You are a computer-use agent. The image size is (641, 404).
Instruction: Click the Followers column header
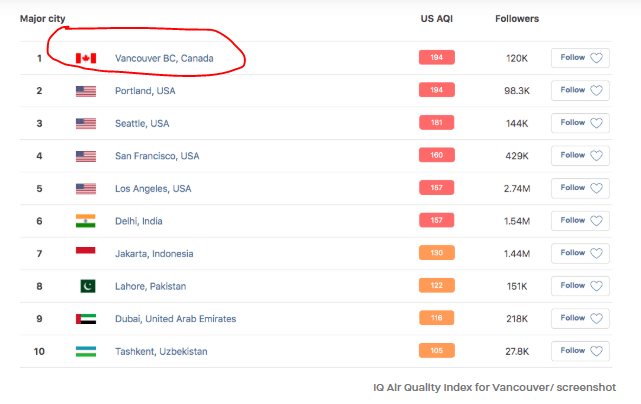(516, 19)
